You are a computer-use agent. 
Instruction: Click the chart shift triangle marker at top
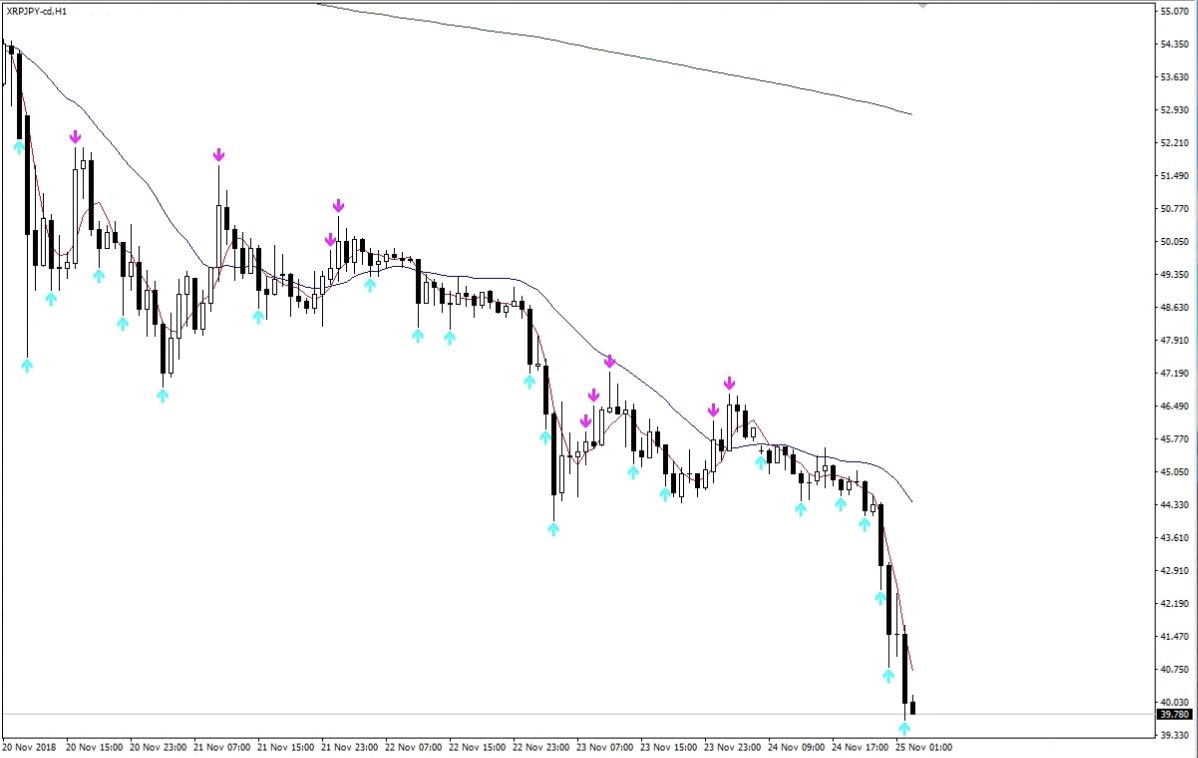pyautogui.click(x=922, y=5)
